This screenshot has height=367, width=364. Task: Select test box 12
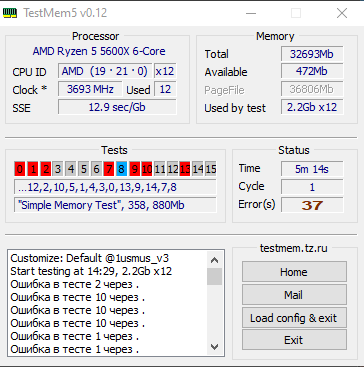tap(172, 169)
